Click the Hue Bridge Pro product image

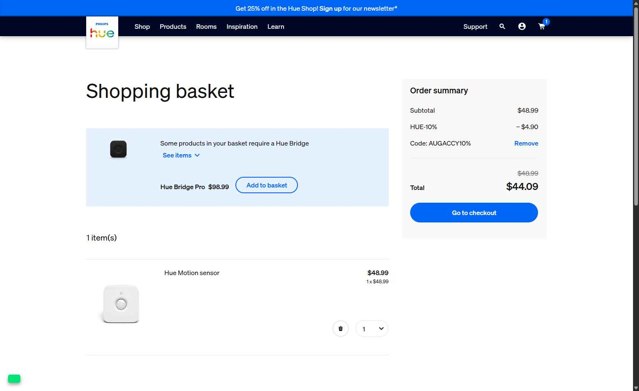click(118, 149)
